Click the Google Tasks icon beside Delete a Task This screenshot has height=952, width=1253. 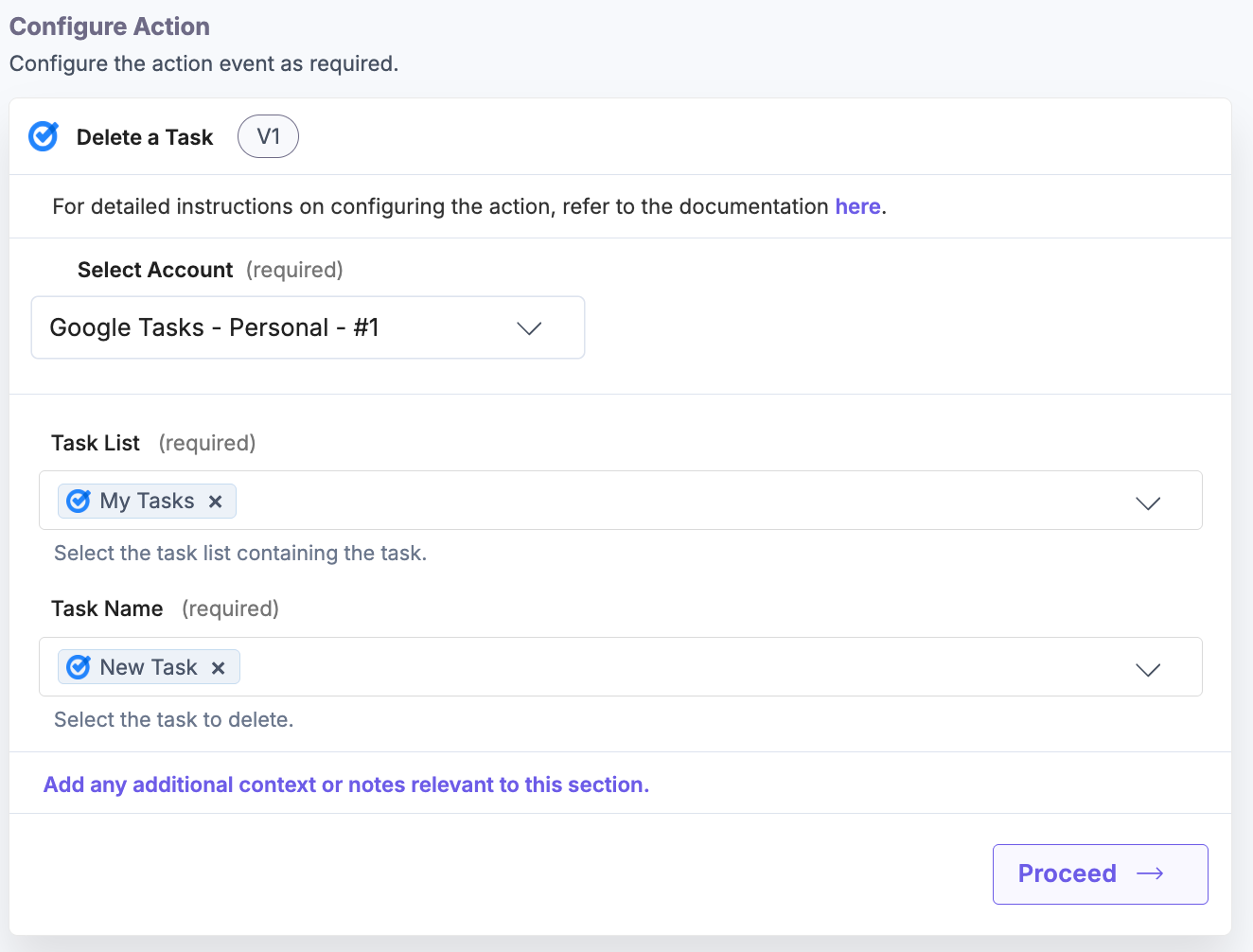pyautogui.click(x=44, y=136)
